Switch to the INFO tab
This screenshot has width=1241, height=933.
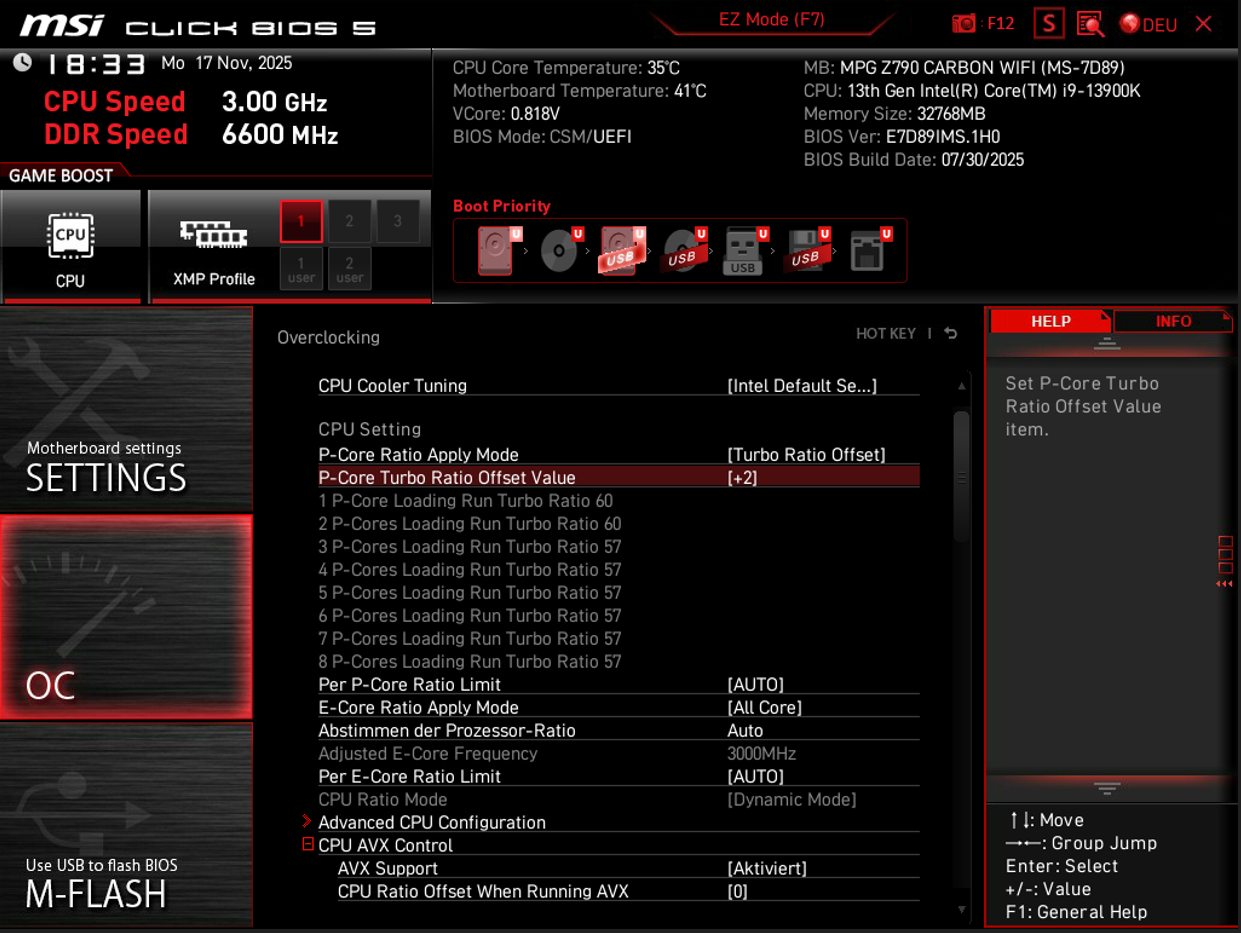(x=1173, y=321)
